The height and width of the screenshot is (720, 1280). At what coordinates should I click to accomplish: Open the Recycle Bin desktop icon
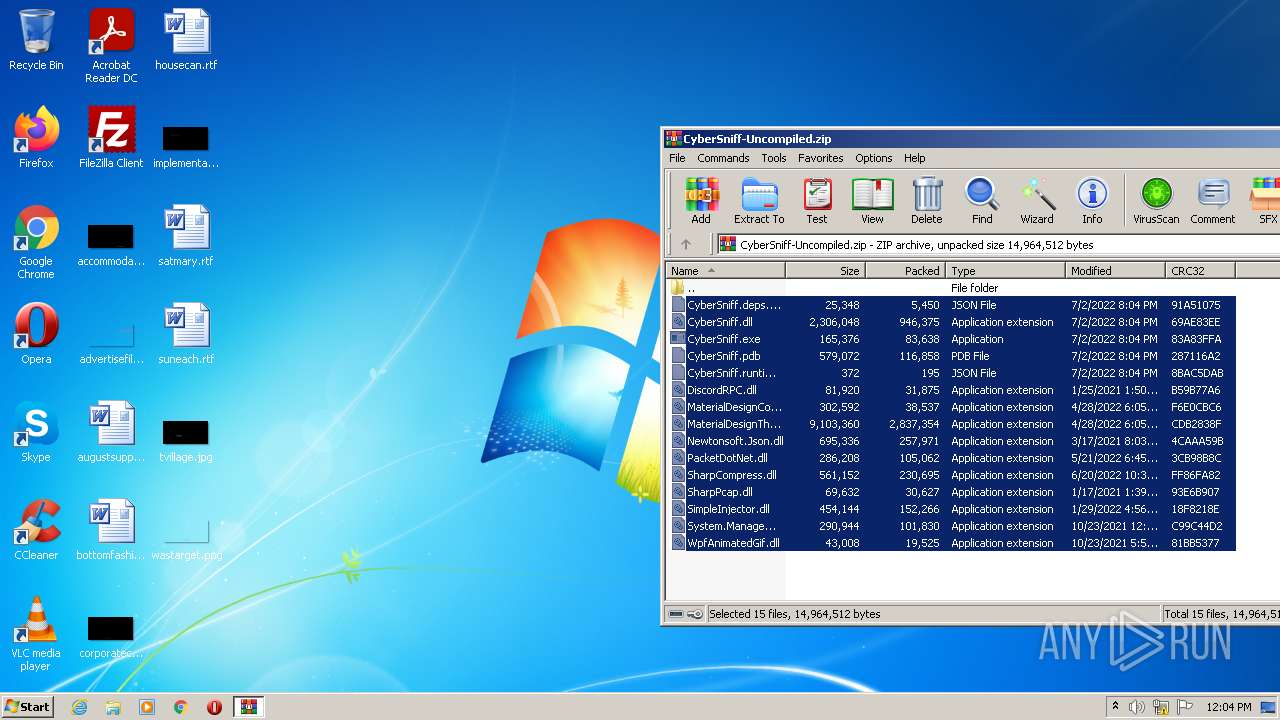coord(36,40)
